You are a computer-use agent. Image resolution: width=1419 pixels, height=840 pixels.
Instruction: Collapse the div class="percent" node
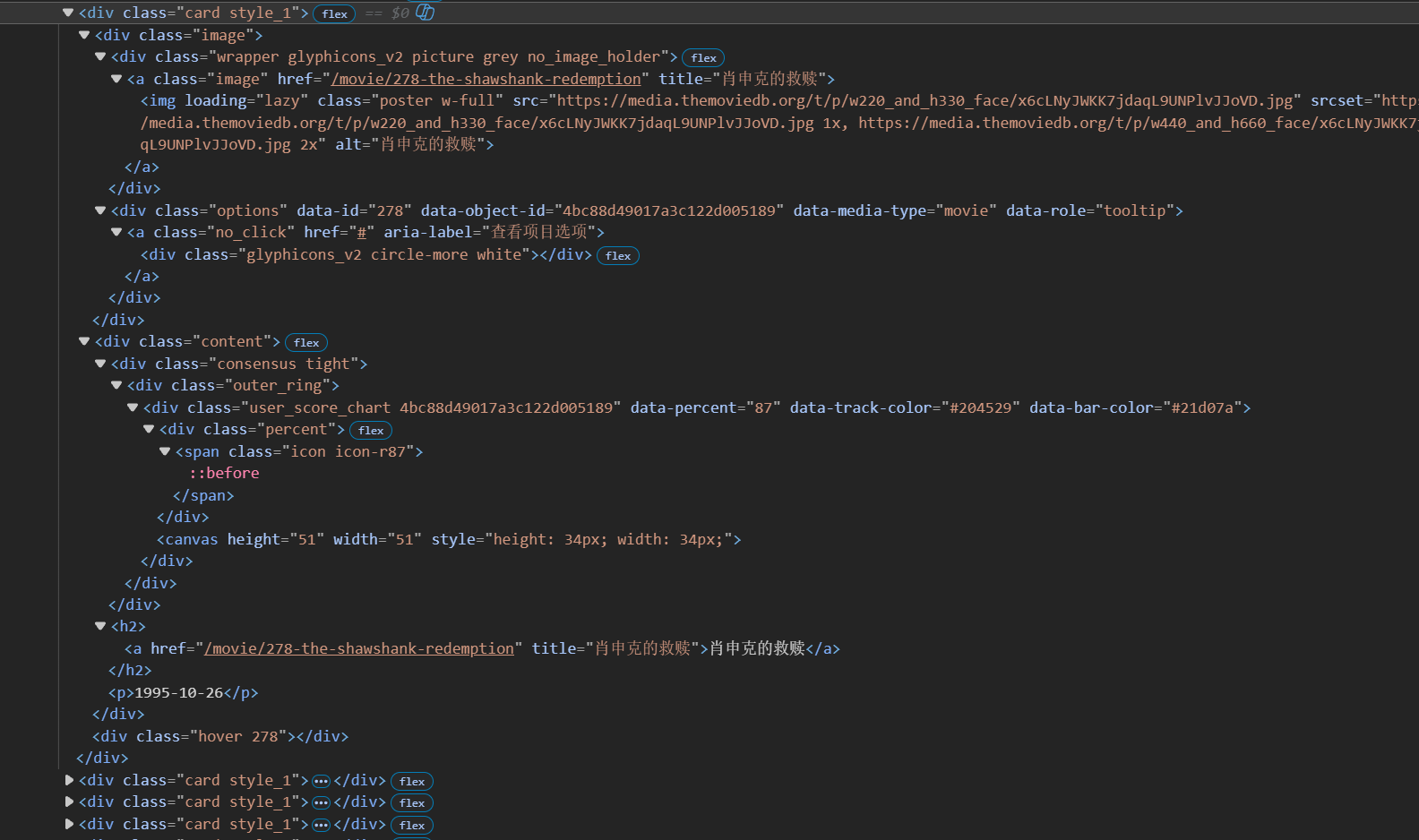point(149,429)
